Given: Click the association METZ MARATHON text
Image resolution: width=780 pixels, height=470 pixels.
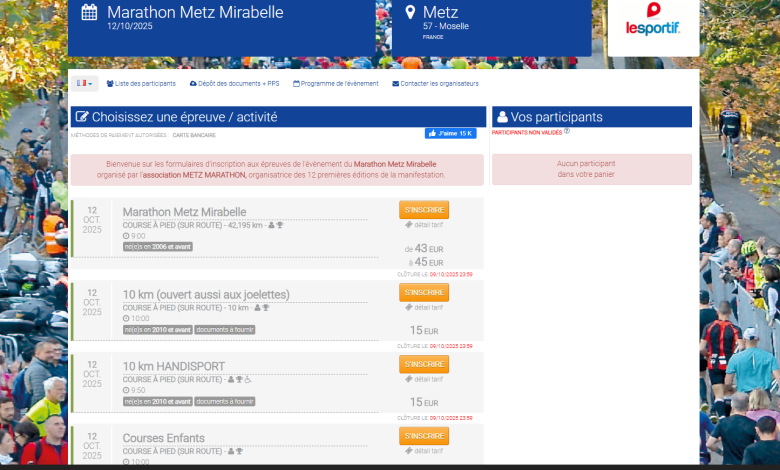Looking at the screenshot, I should [x=195, y=175].
